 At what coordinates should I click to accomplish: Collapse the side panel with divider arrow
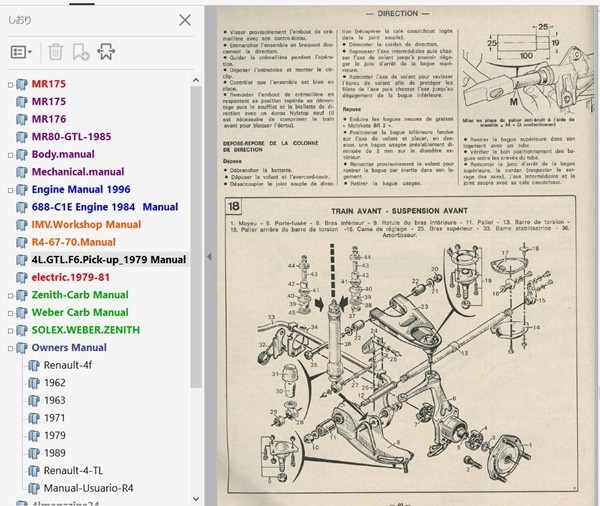tap(209, 256)
